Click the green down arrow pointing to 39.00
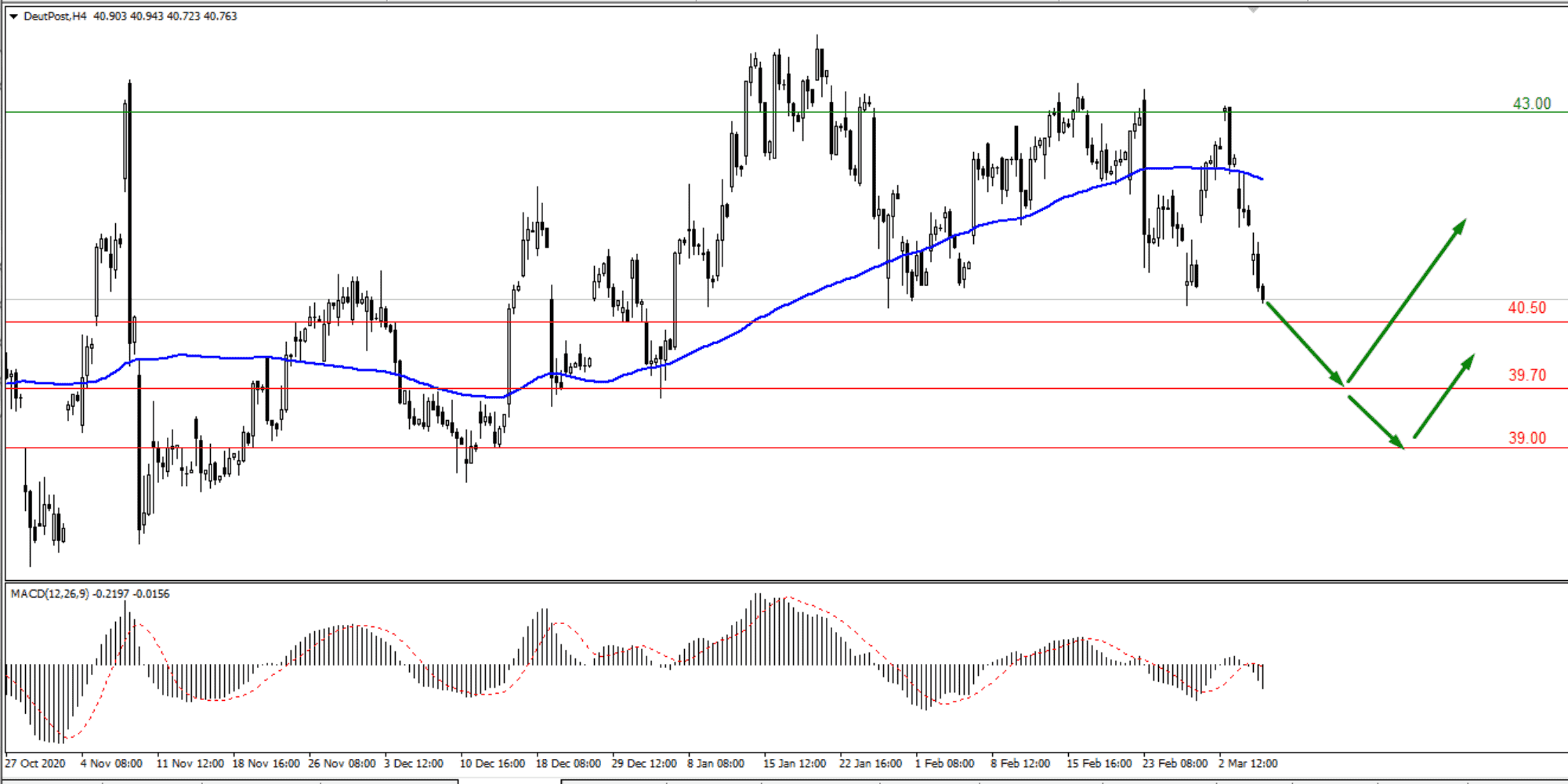Viewport: 1568px width, 784px height. click(1376, 423)
